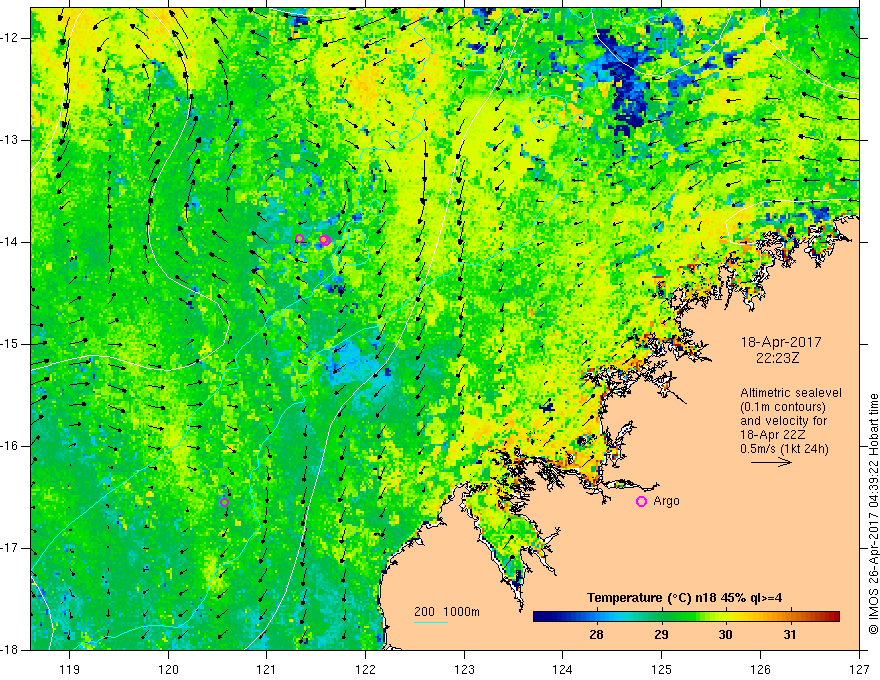Click the longitude axis label 121

tap(267, 669)
